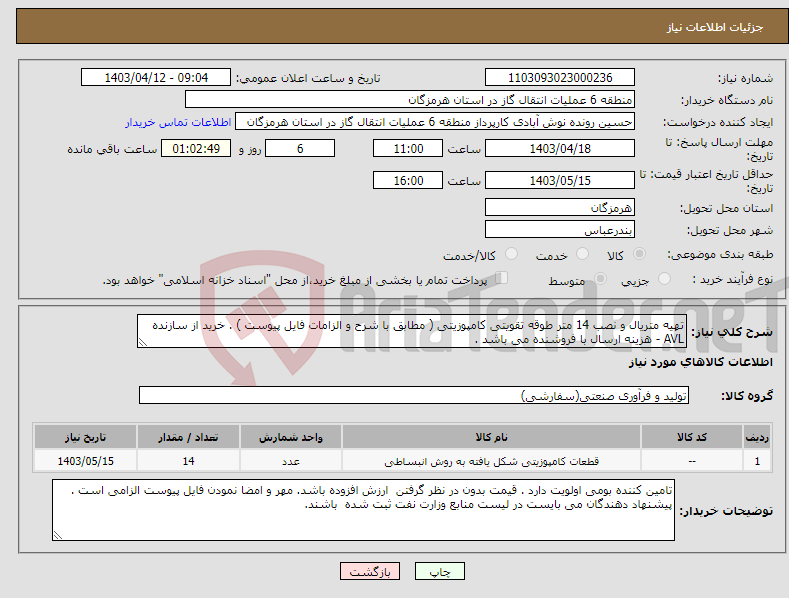Click the شرح کلی نیاز description textarea
The height and width of the screenshot is (598, 789).
[x=412, y=331]
